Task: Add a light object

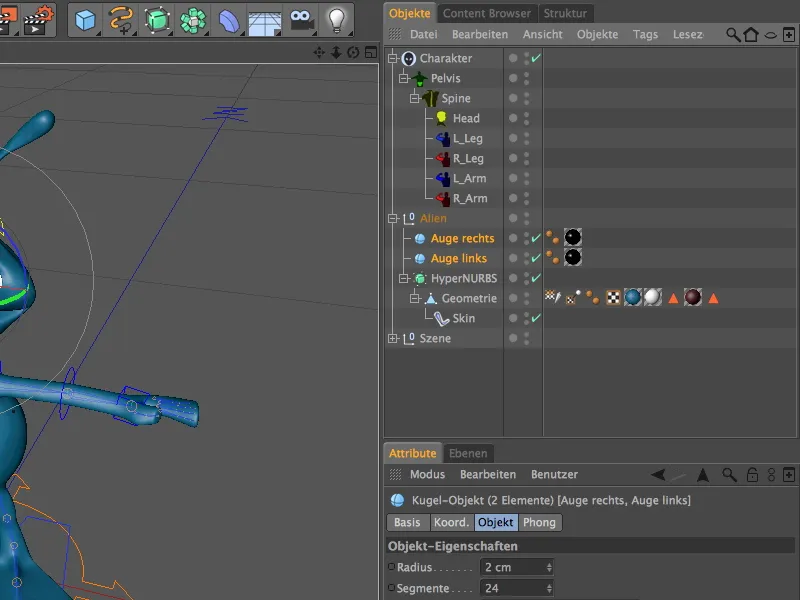Action: 336,20
